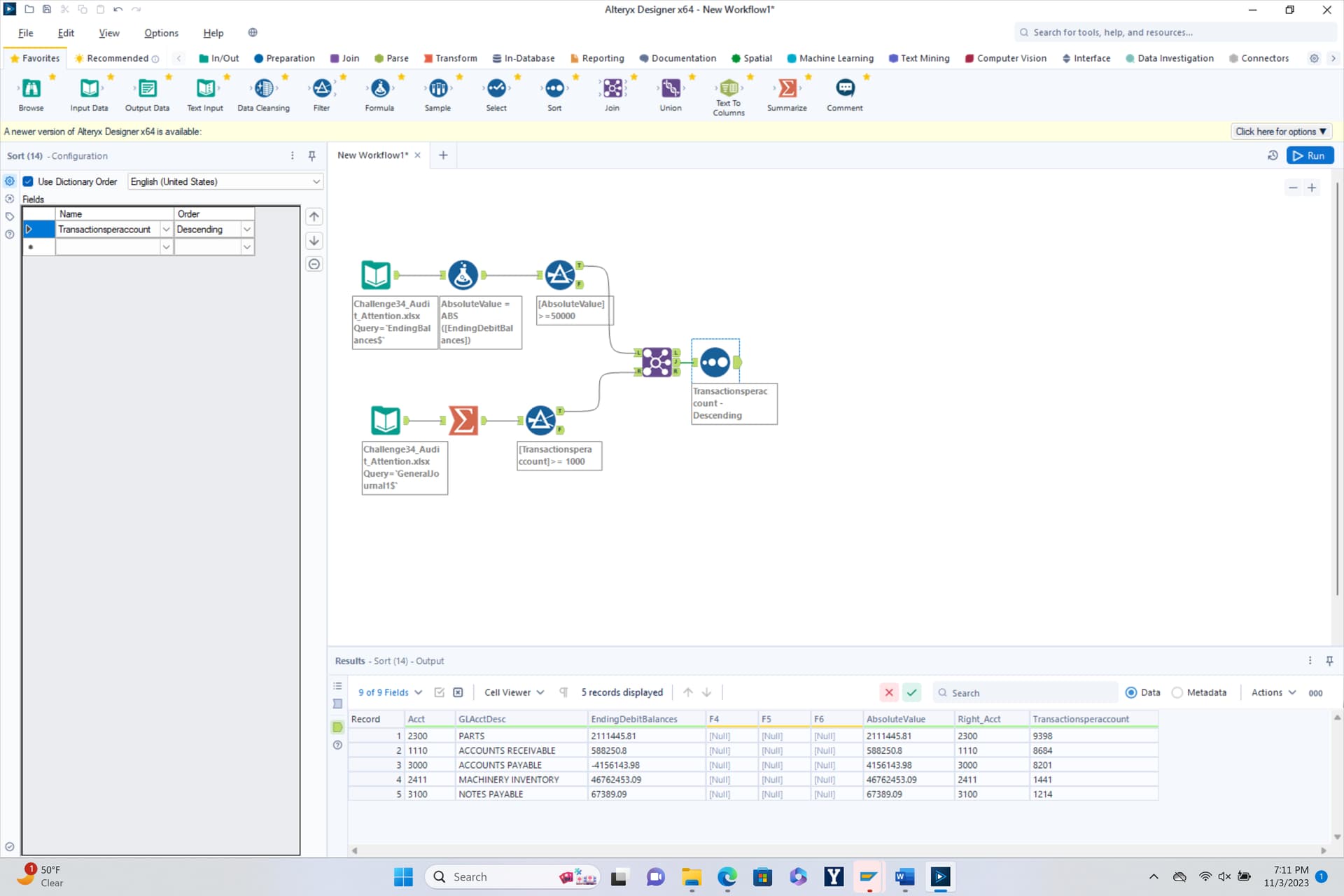Open the 9 of 9 Fields dropdown

[x=390, y=692]
